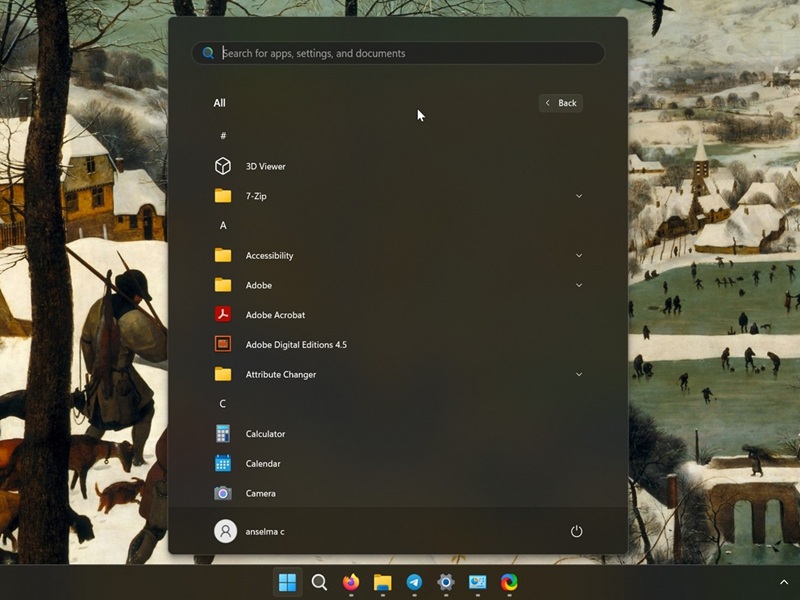The image size is (800, 600).
Task: Click the search magnifier in the search box
Action: (208, 53)
